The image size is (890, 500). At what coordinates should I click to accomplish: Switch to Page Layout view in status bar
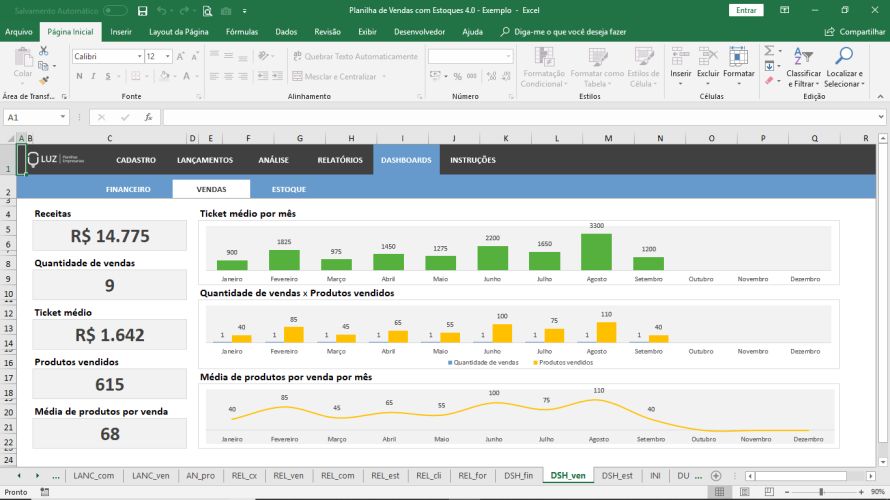pyautogui.click(x=744, y=491)
